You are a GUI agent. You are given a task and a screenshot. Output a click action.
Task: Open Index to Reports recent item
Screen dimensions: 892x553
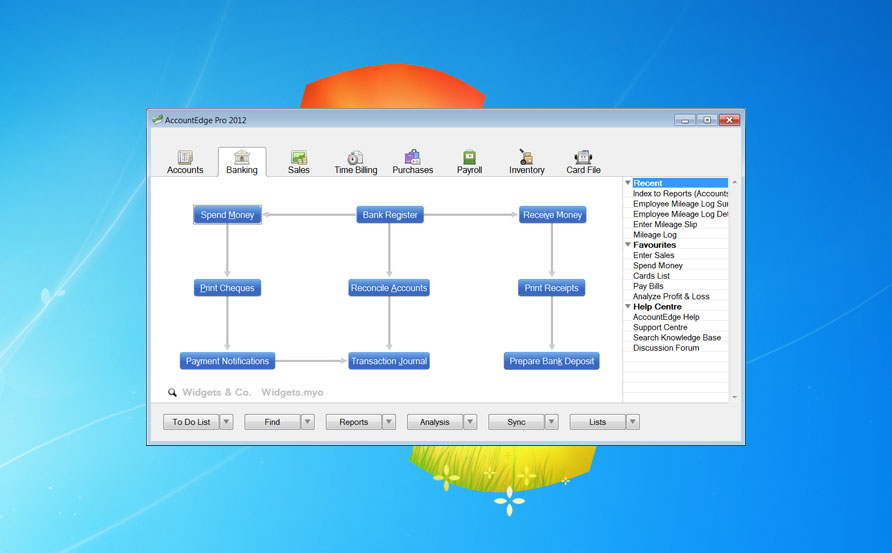[680, 193]
